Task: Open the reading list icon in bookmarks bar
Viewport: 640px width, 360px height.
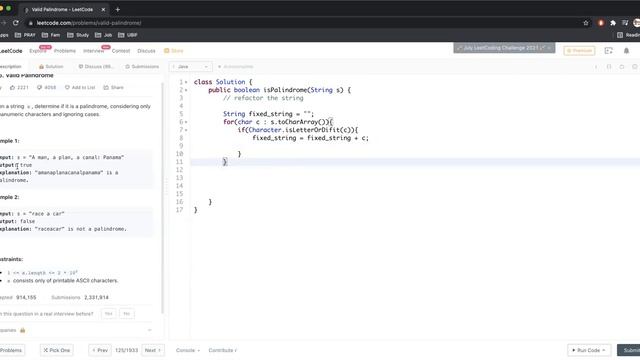Action: pos(620,35)
